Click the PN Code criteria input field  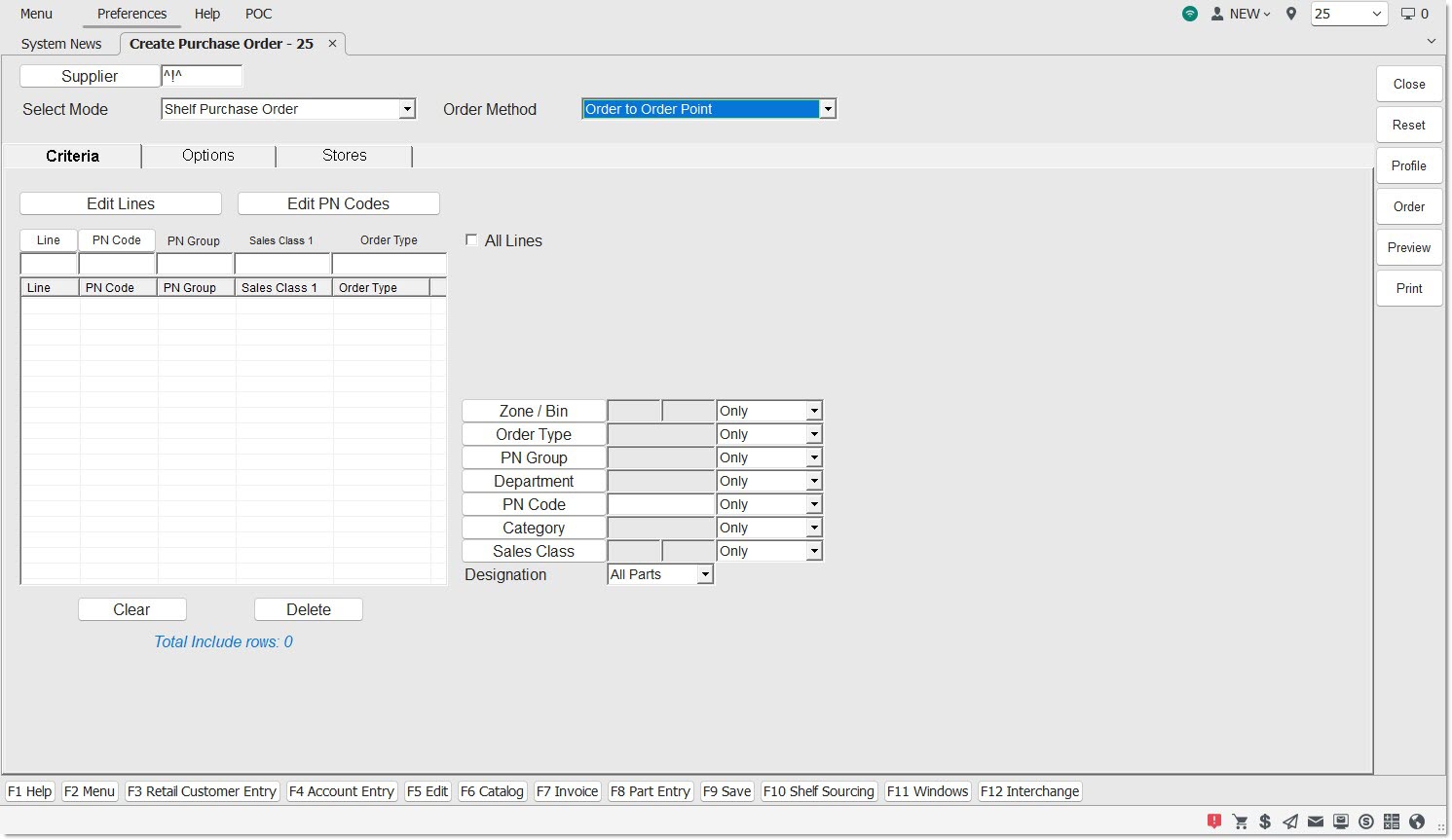(660, 504)
